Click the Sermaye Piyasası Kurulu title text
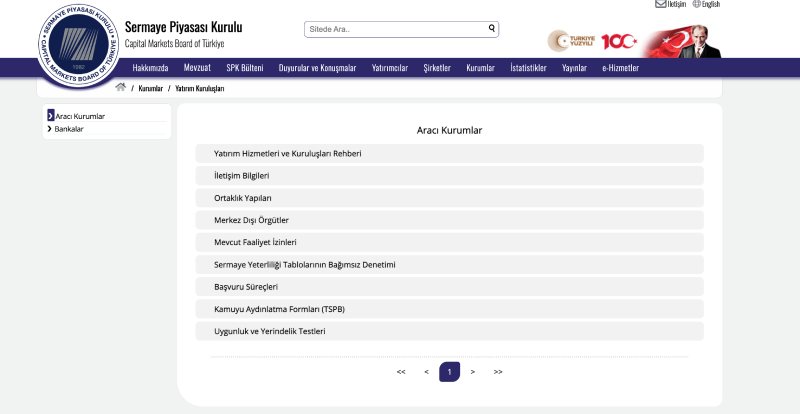Viewport: 800px width, 414px height. [184, 28]
